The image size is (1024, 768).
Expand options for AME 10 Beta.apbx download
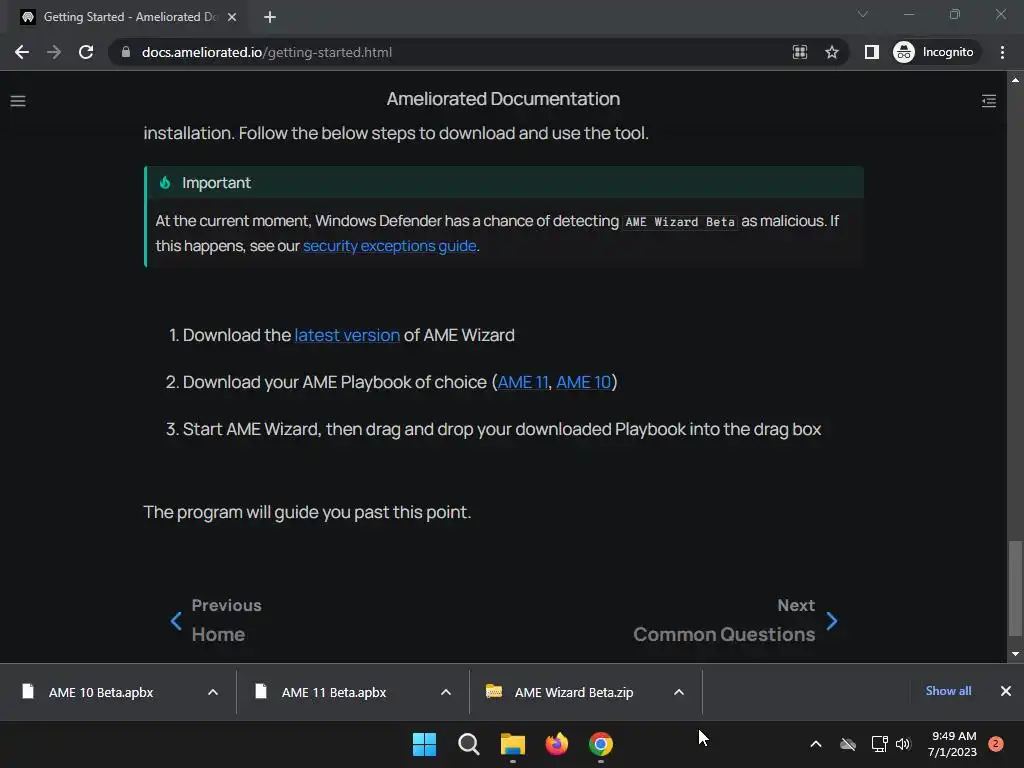[213, 692]
